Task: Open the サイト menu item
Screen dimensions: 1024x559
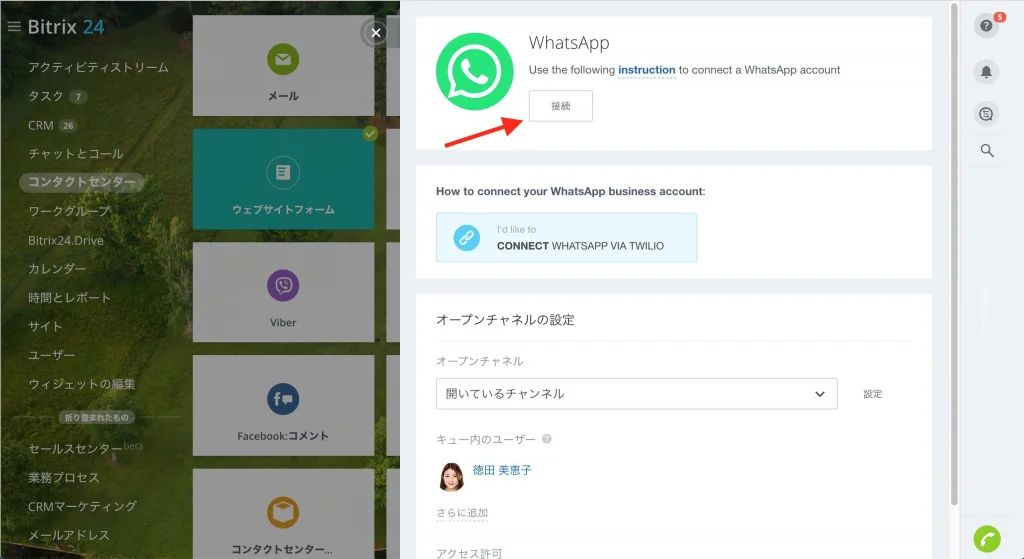Action: click(x=45, y=327)
